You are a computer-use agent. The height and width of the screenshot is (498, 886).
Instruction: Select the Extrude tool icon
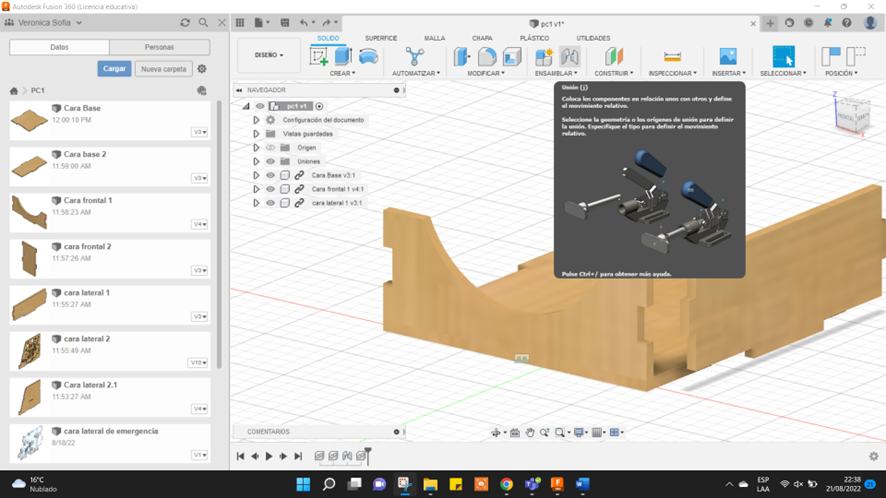point(343,57)
